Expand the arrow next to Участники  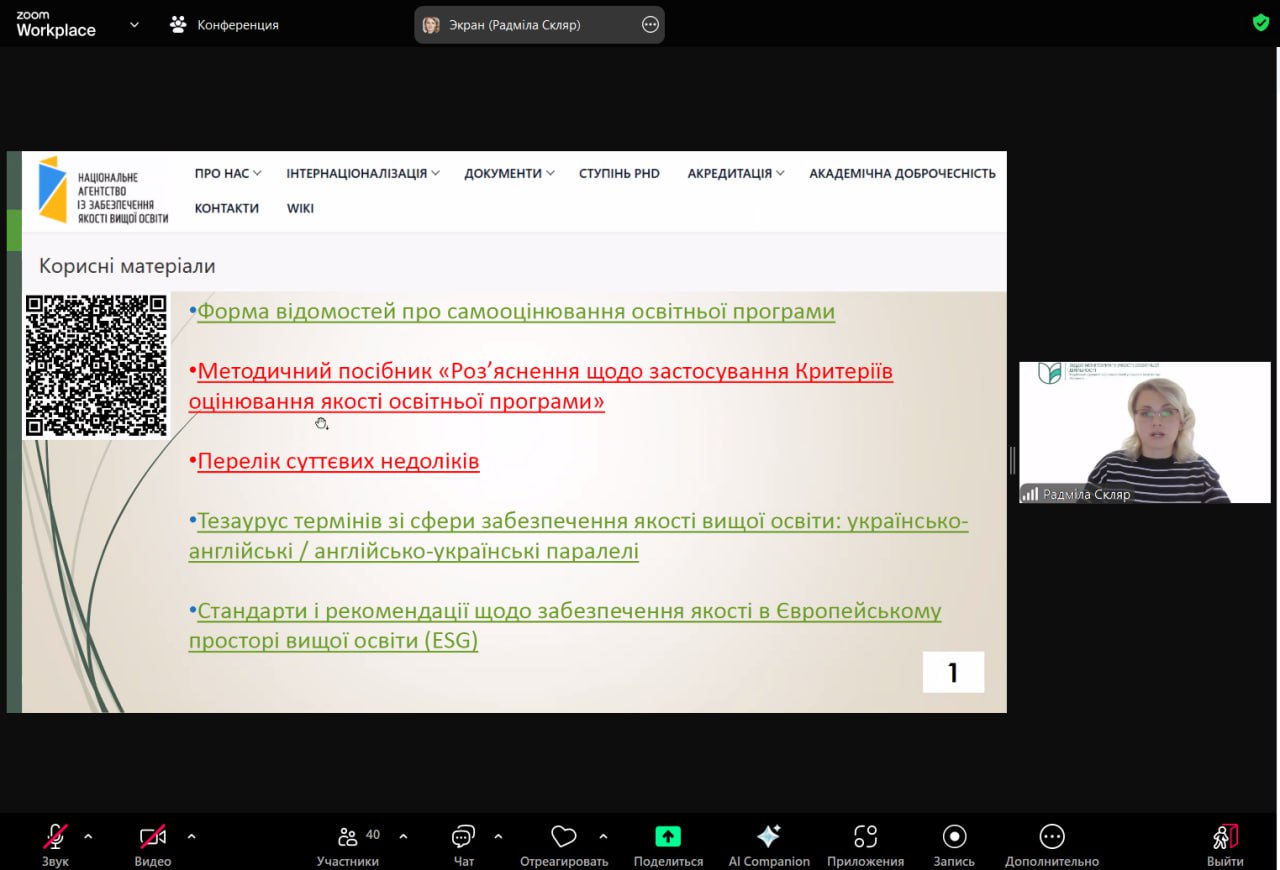[403, 836]
